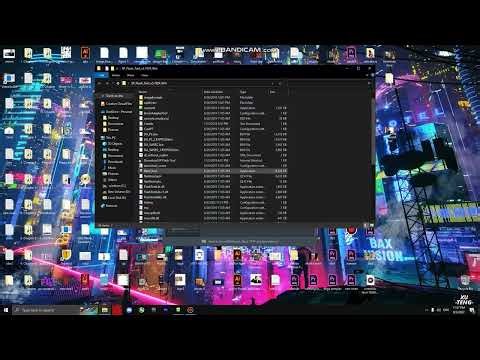
Task: Open the Windows Start menu
Action: click(x=6, y=310)
